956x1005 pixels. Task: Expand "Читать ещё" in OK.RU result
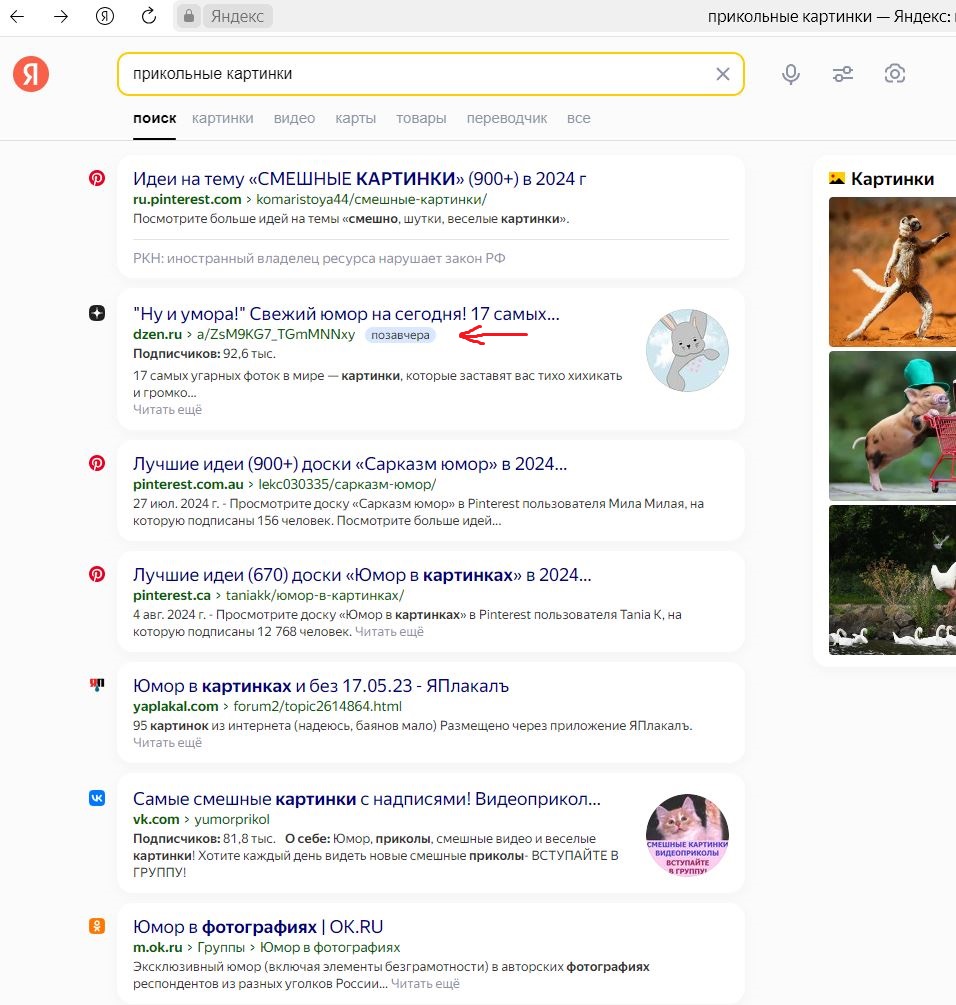click(x=425, y=983)
